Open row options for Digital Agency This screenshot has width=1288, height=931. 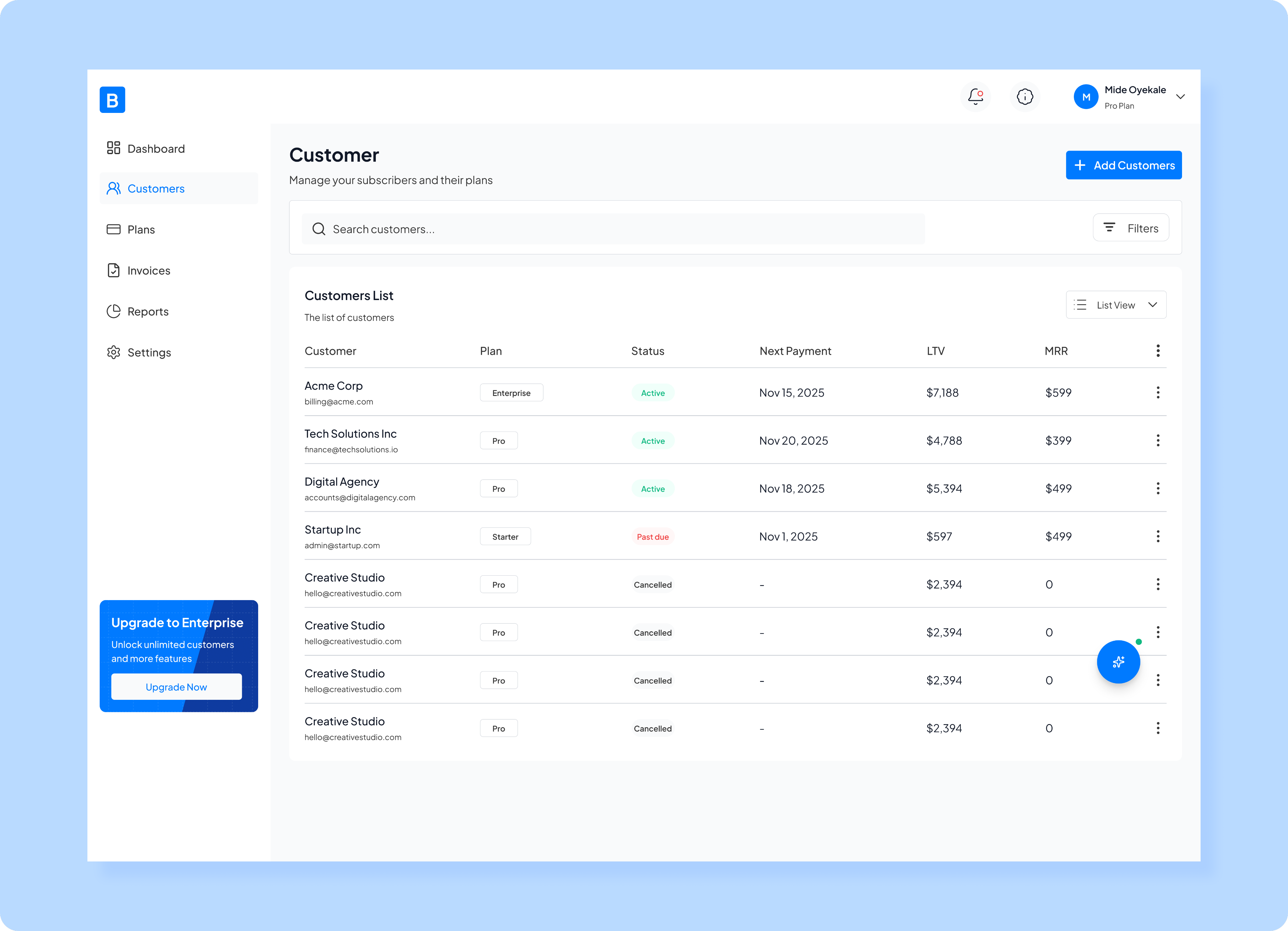(1158, 488)
